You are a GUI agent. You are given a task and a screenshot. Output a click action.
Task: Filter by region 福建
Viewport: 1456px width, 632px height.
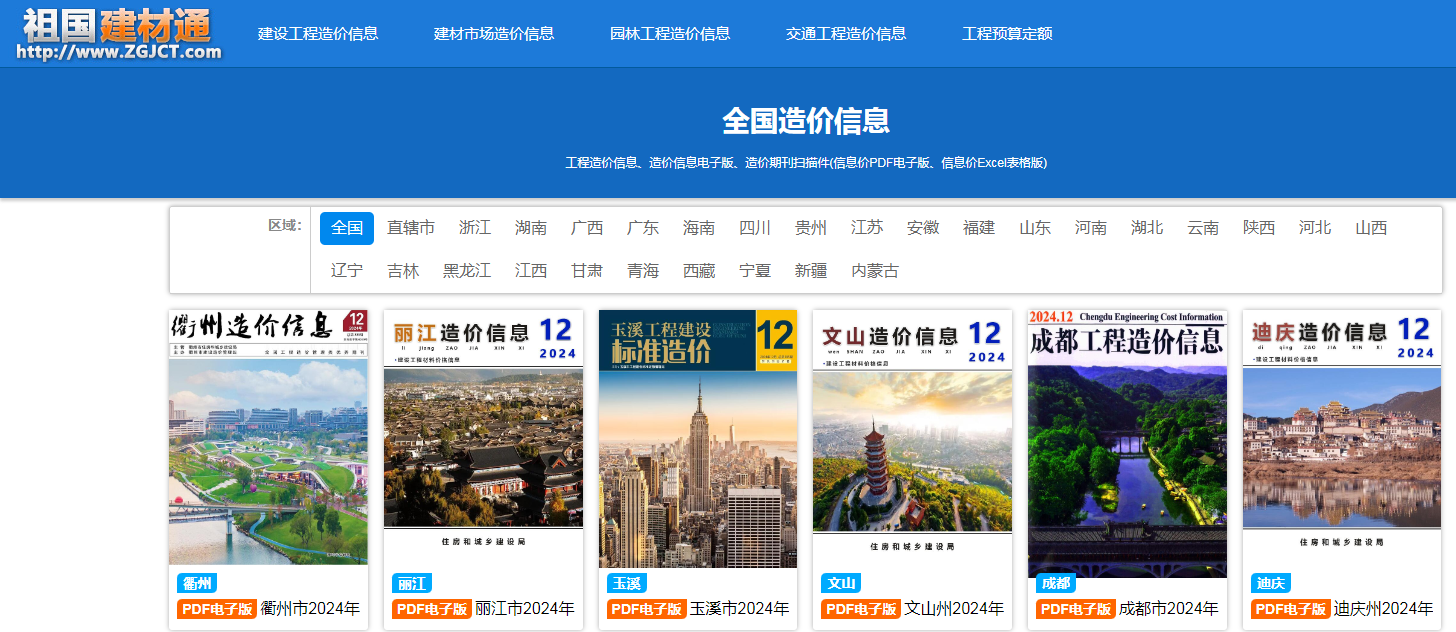pyautogui.click(x=979, y=228)
